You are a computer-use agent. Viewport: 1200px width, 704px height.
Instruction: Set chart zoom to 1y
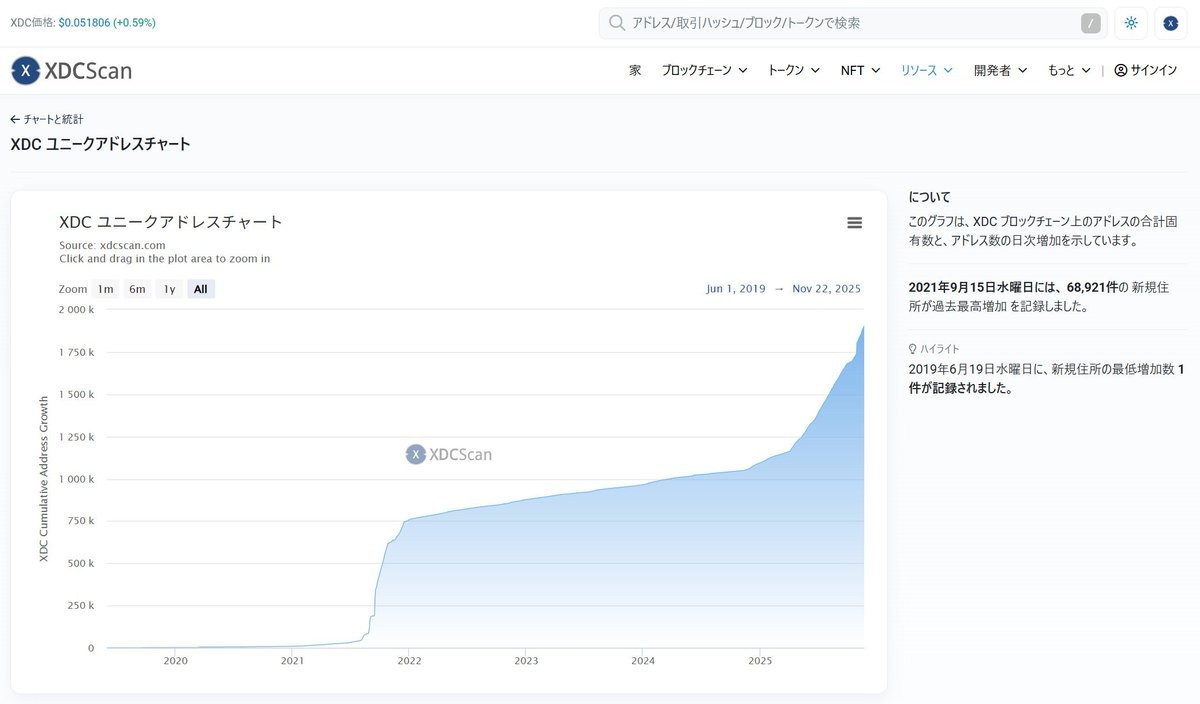(x=169, y=289)
